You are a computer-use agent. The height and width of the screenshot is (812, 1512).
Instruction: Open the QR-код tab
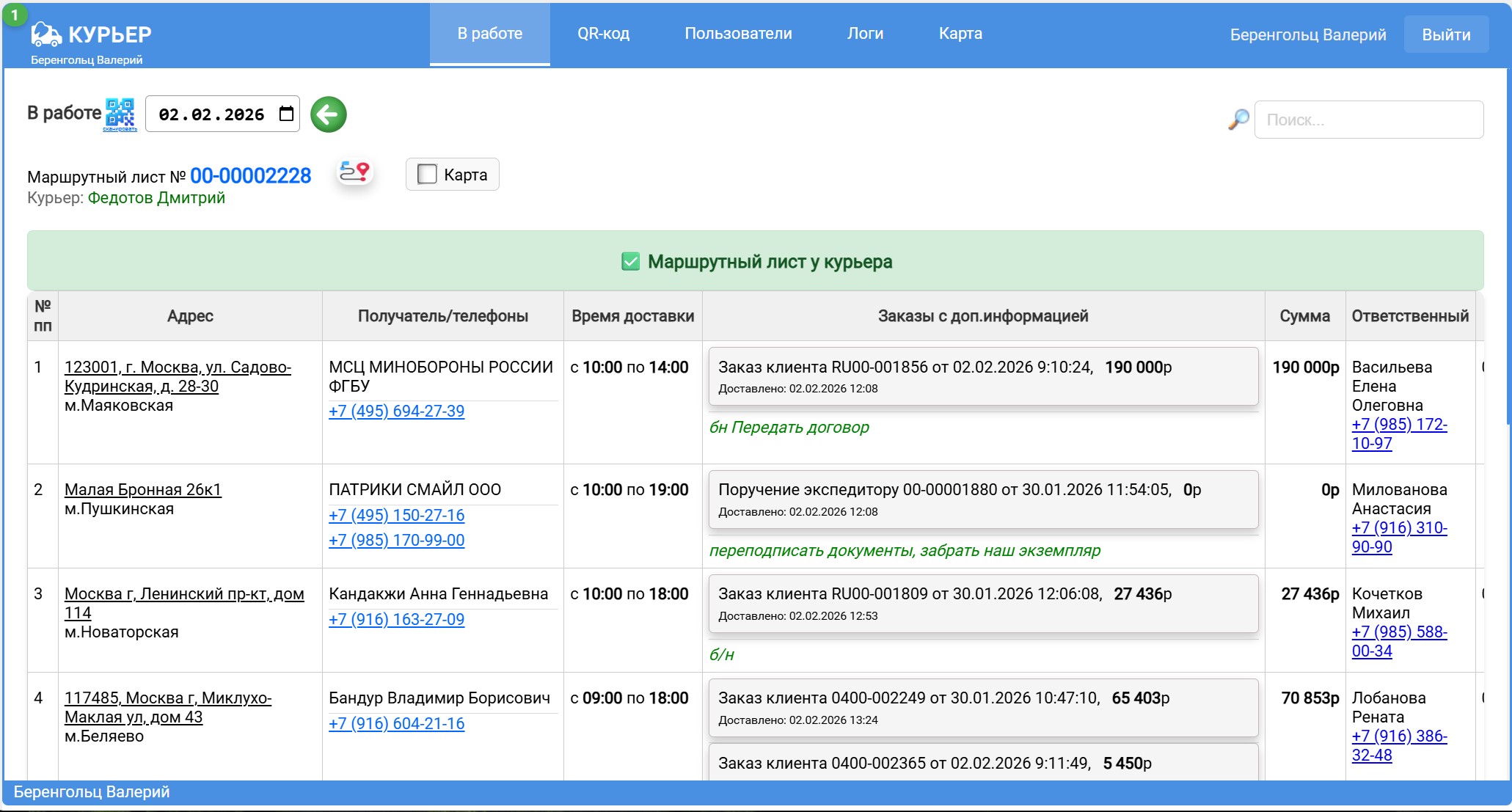tap(603, 34)
